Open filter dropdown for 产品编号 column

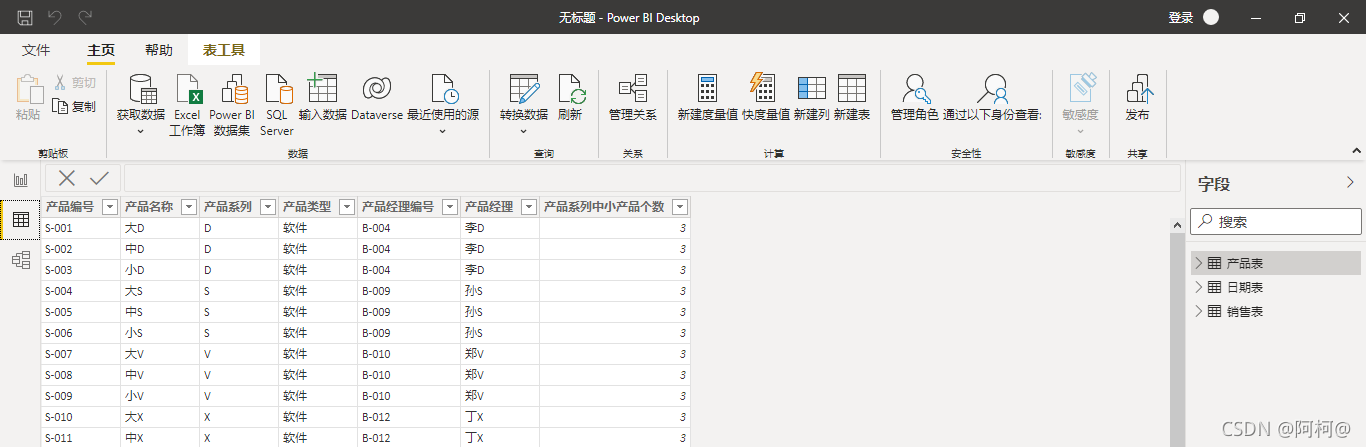tap(110, 207)
